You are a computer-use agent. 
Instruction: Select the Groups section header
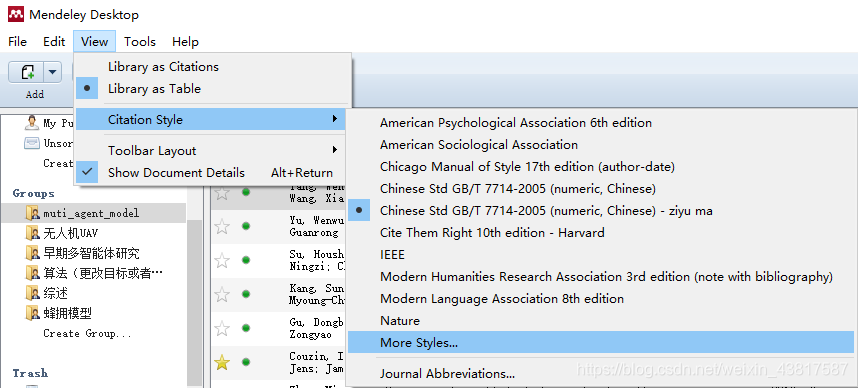click(33, 193)
